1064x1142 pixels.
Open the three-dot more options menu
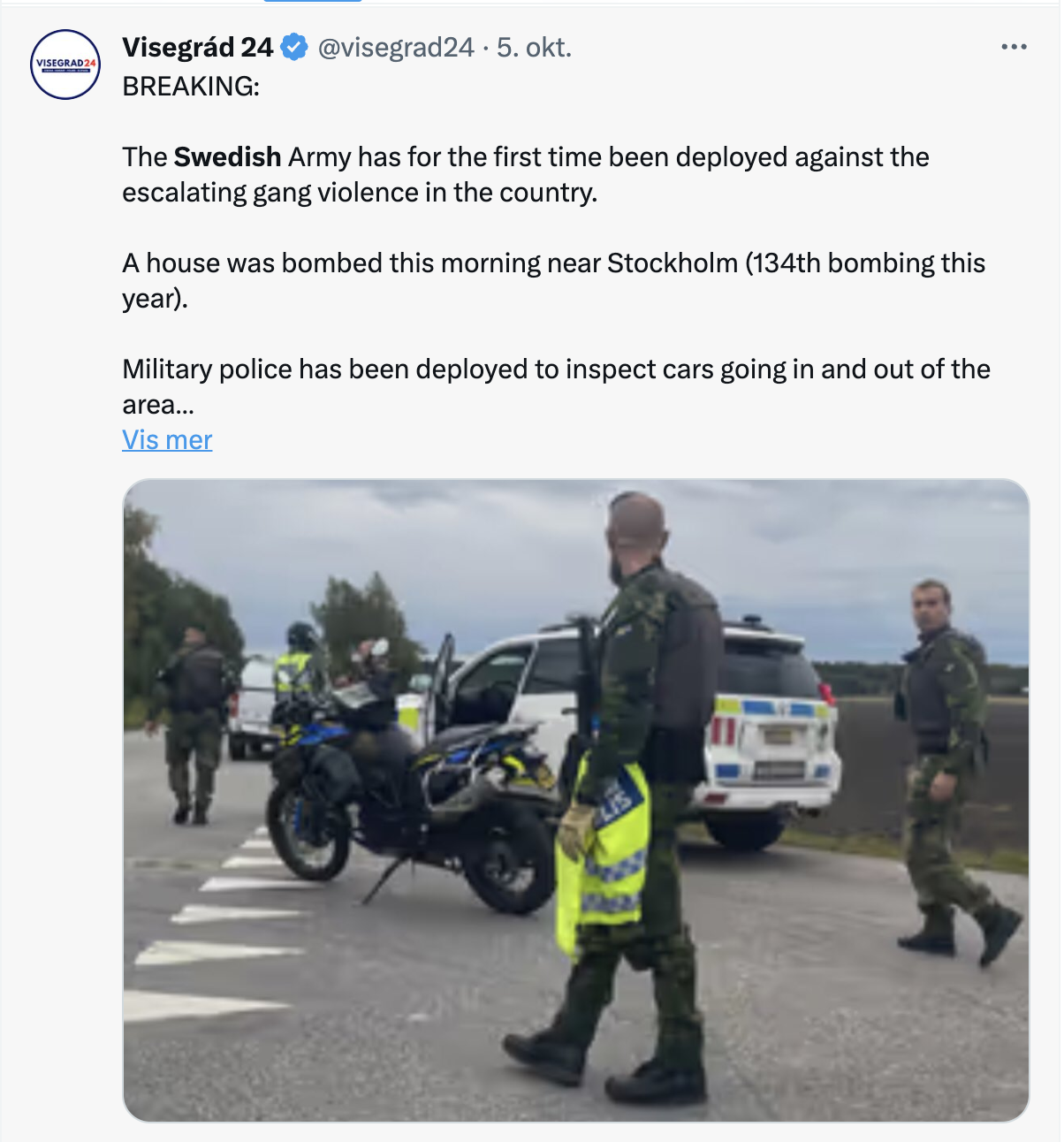pos(1014,46)
